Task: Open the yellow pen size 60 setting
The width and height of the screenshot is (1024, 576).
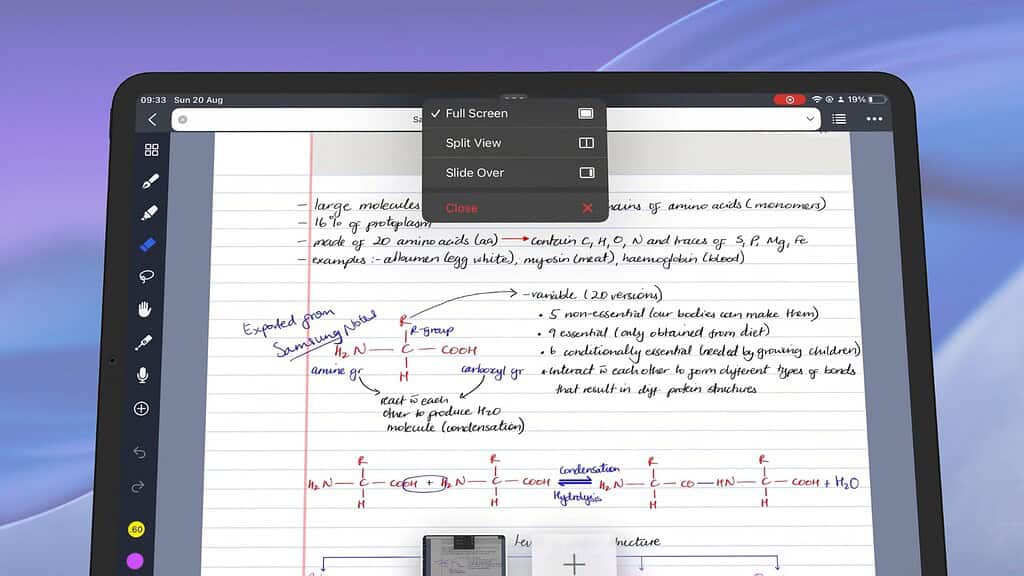Action: pos(136,529)
